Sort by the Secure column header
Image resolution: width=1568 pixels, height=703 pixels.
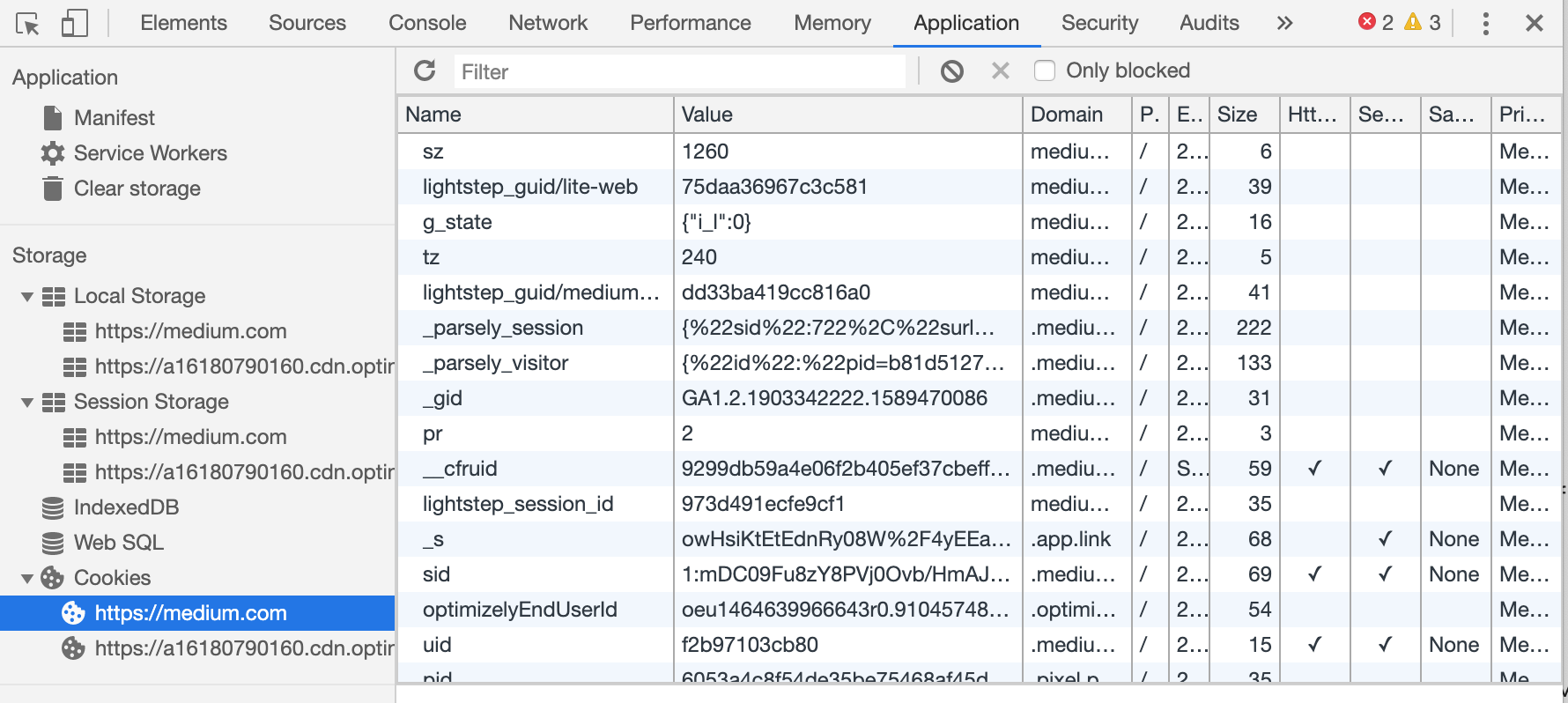1385,115
